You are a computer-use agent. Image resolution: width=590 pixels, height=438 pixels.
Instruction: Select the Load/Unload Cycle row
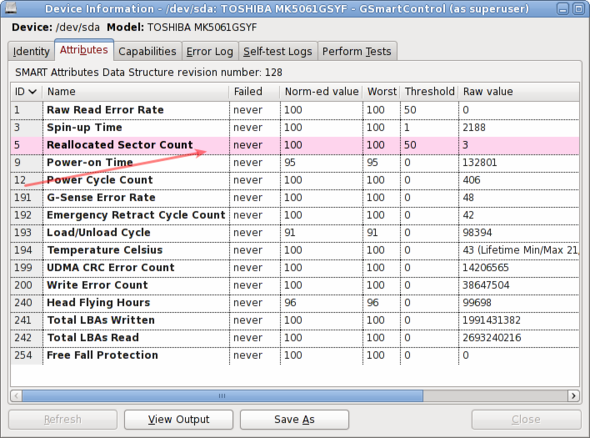pyautogui.click(x=295, y=233)
